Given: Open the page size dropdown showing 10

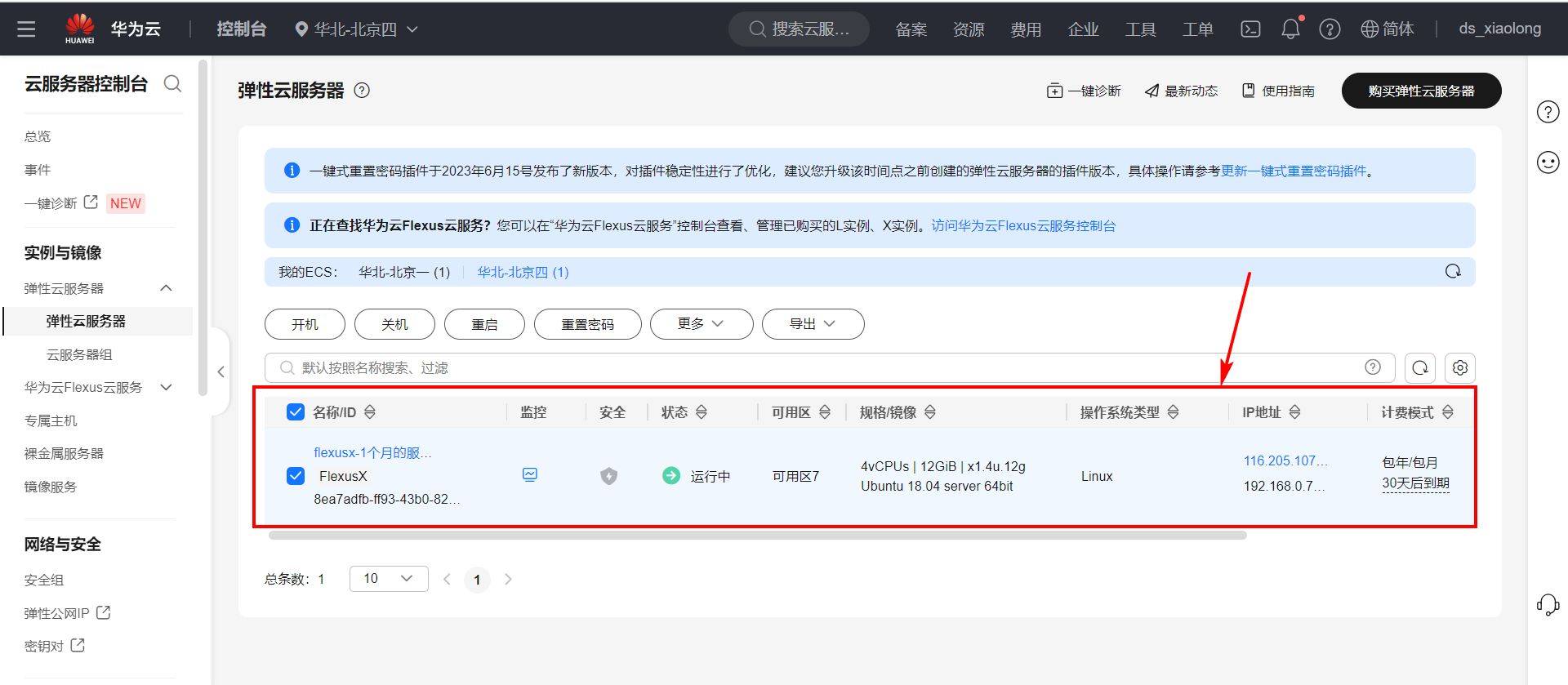Looking at the screenshot, I should click(x=389, y=579).
